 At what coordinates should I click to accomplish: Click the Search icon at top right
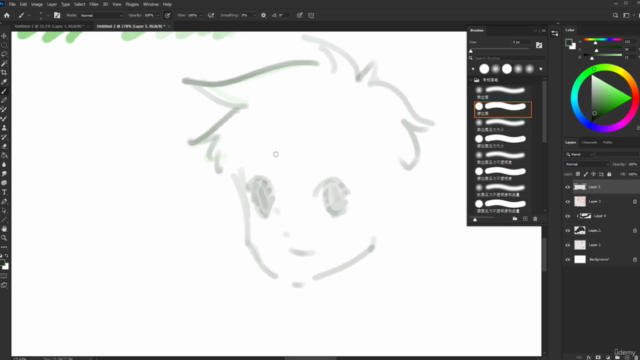[615, 16]
